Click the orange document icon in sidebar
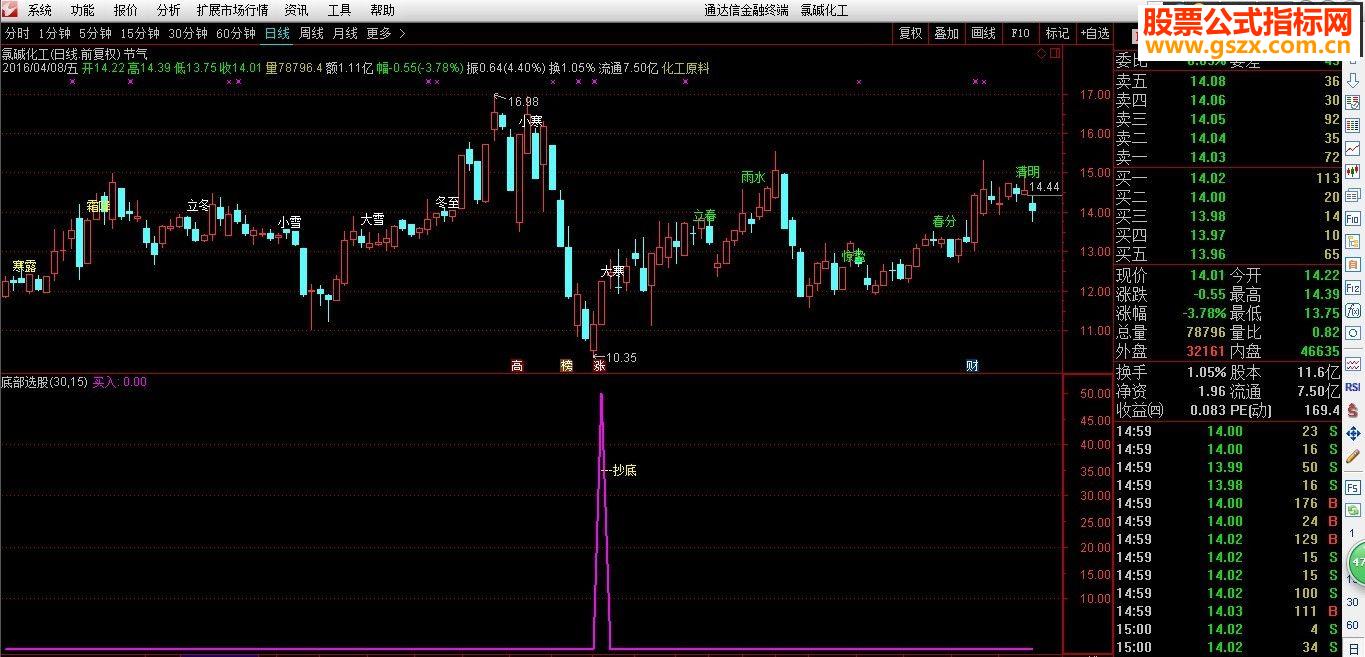Screen dimensions: 1365x657 1353,264
